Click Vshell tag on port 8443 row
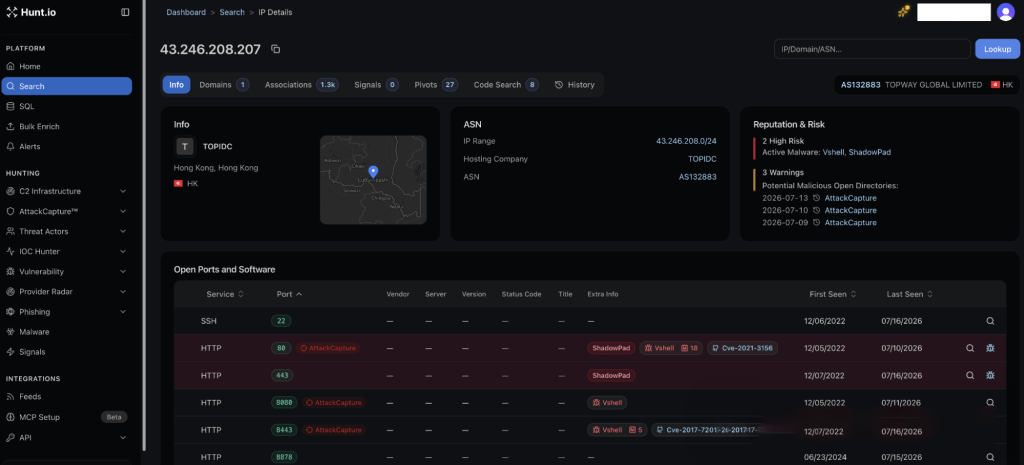 (617, 430)
